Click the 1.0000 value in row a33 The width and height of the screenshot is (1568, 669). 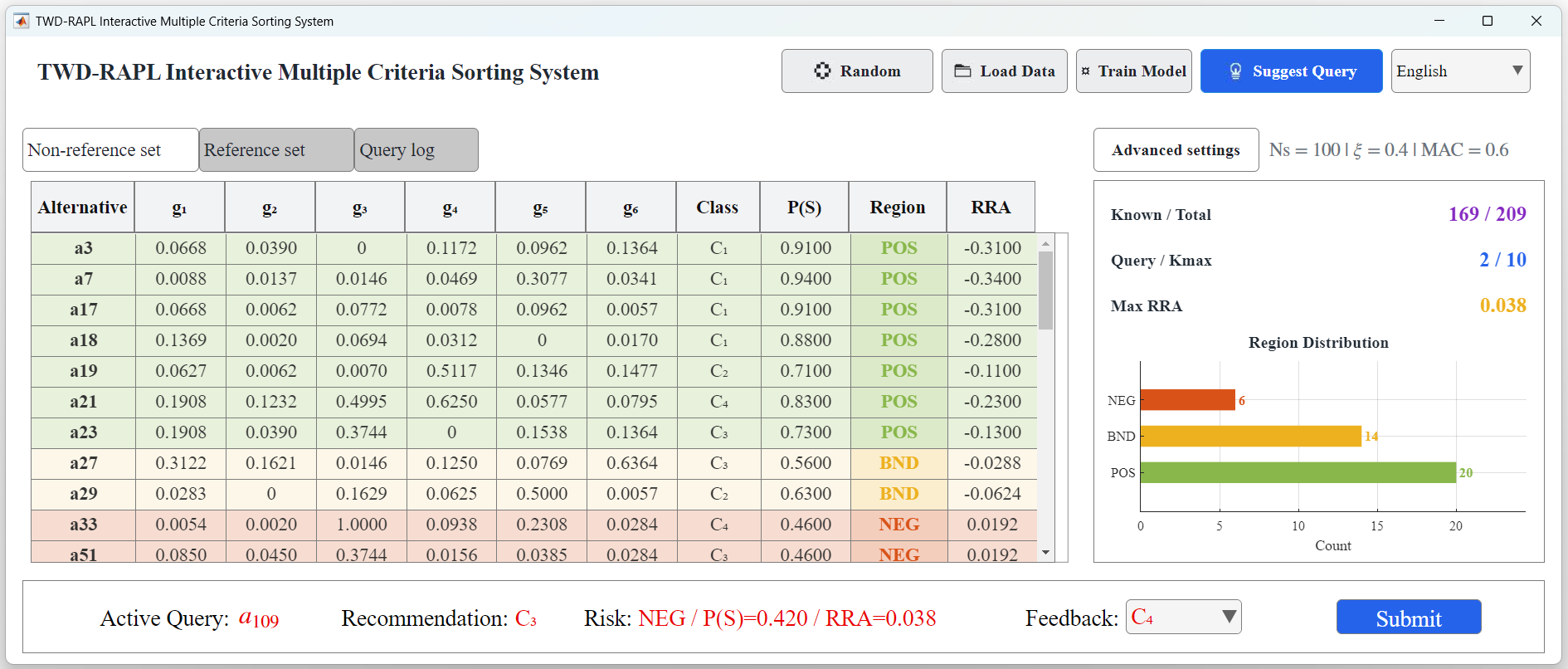362,525
